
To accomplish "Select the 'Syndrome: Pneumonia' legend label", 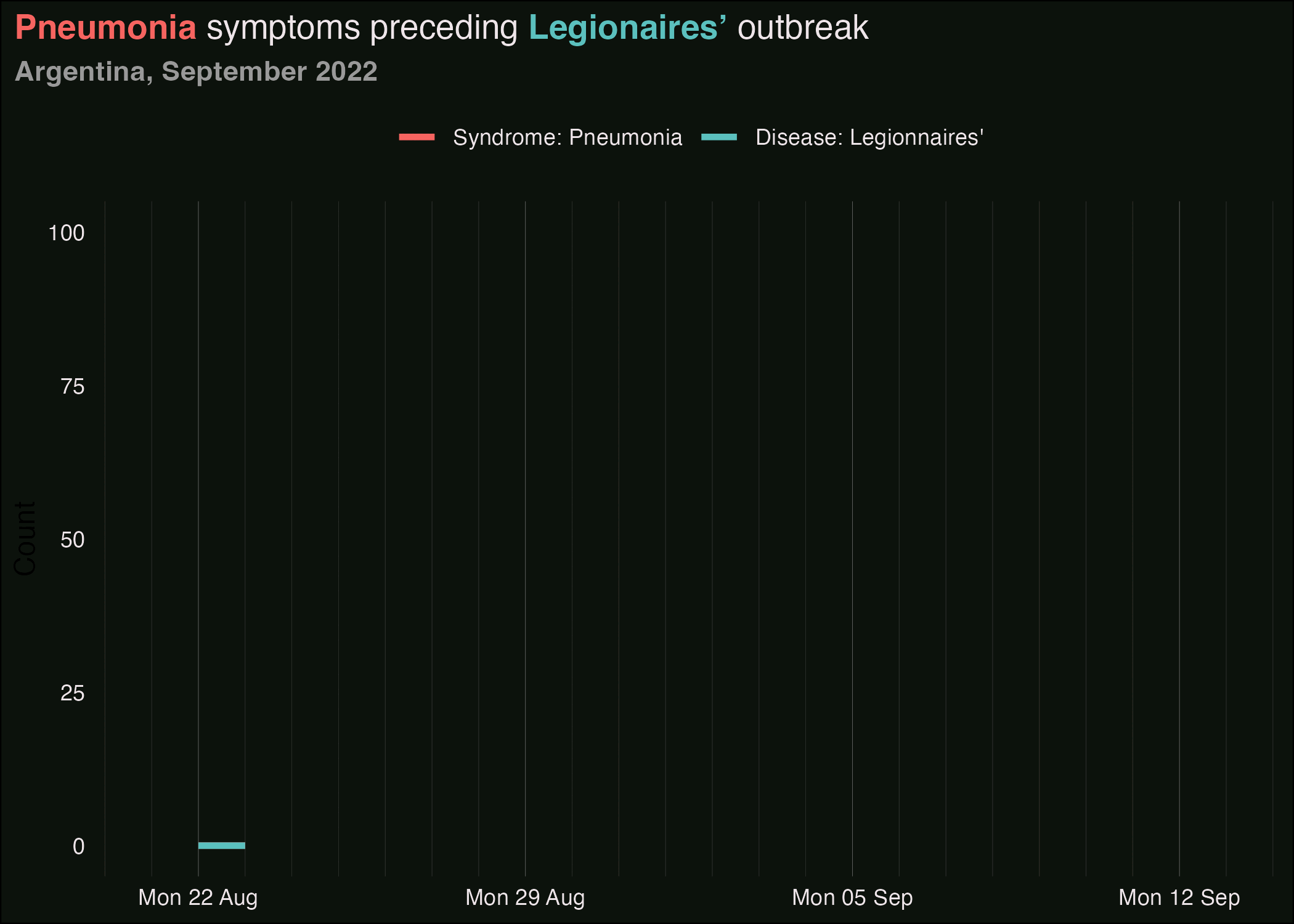I will tap(568, 137).
